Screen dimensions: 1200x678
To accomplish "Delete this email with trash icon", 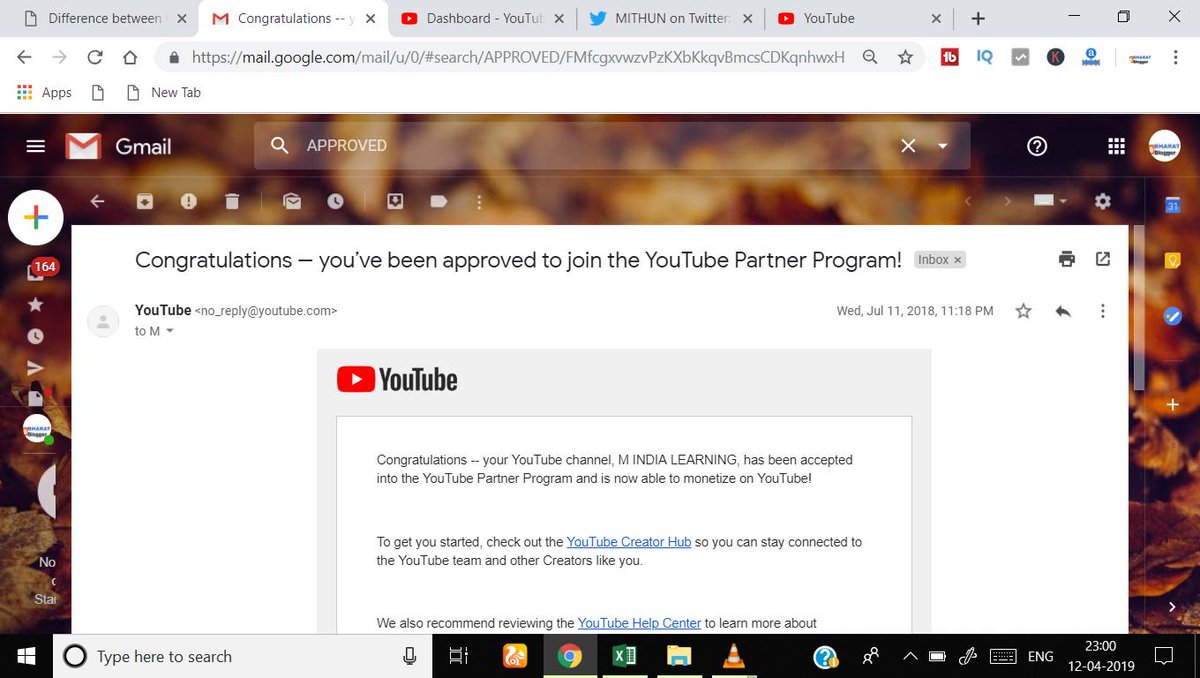I will click(x=232, y=201).
